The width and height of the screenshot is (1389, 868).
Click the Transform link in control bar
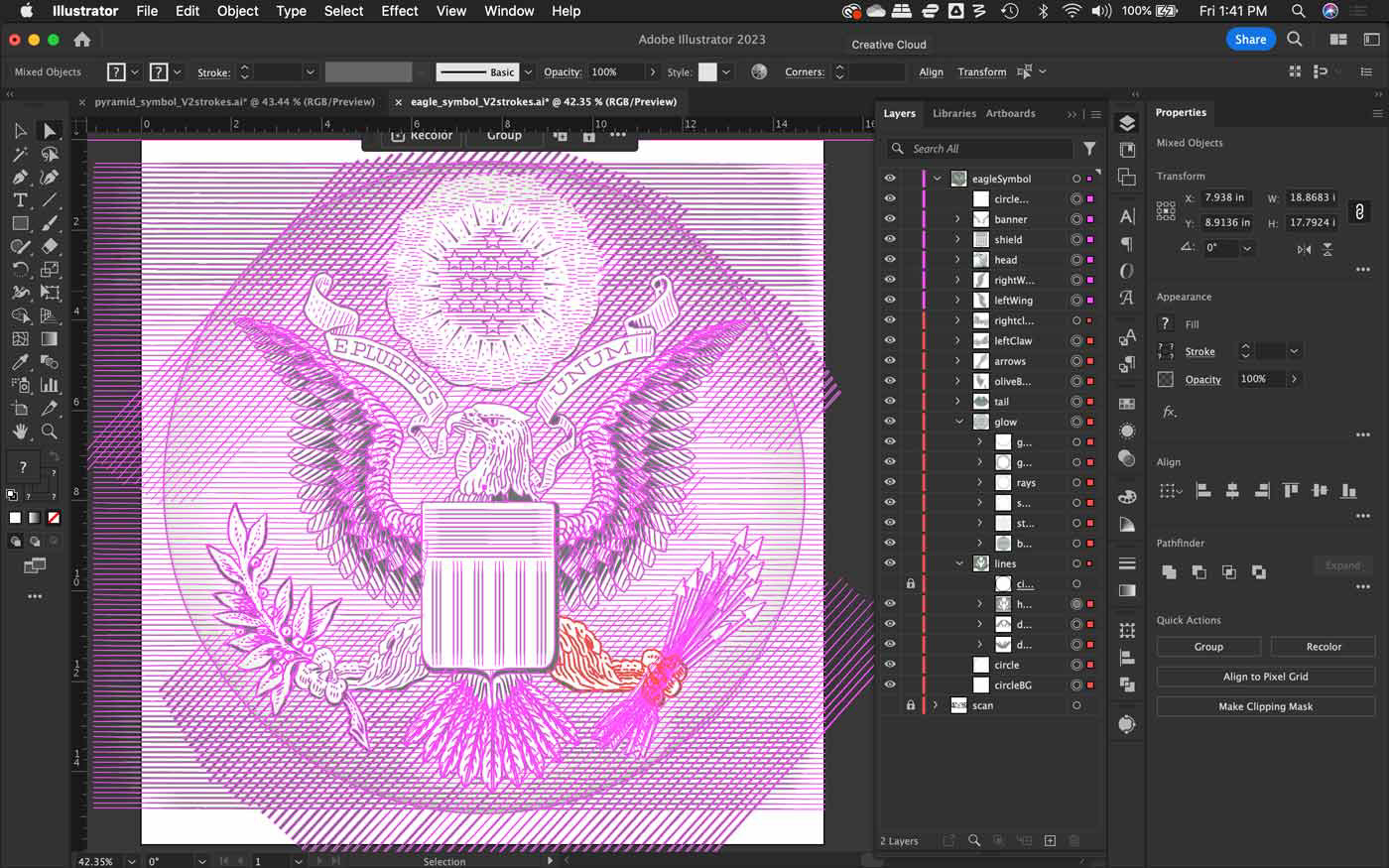click(981, 71)
